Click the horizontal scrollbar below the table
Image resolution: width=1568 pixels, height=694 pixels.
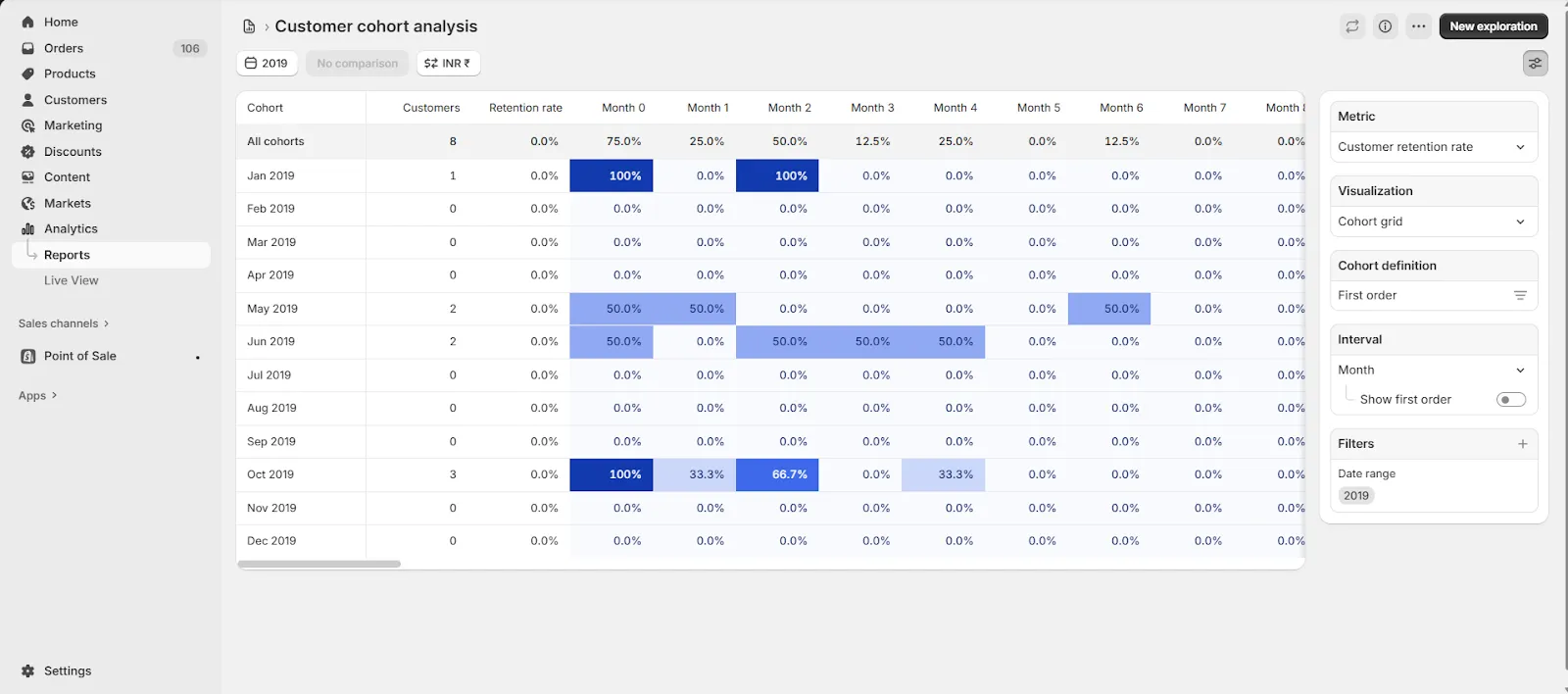click(x=318, y=564)
